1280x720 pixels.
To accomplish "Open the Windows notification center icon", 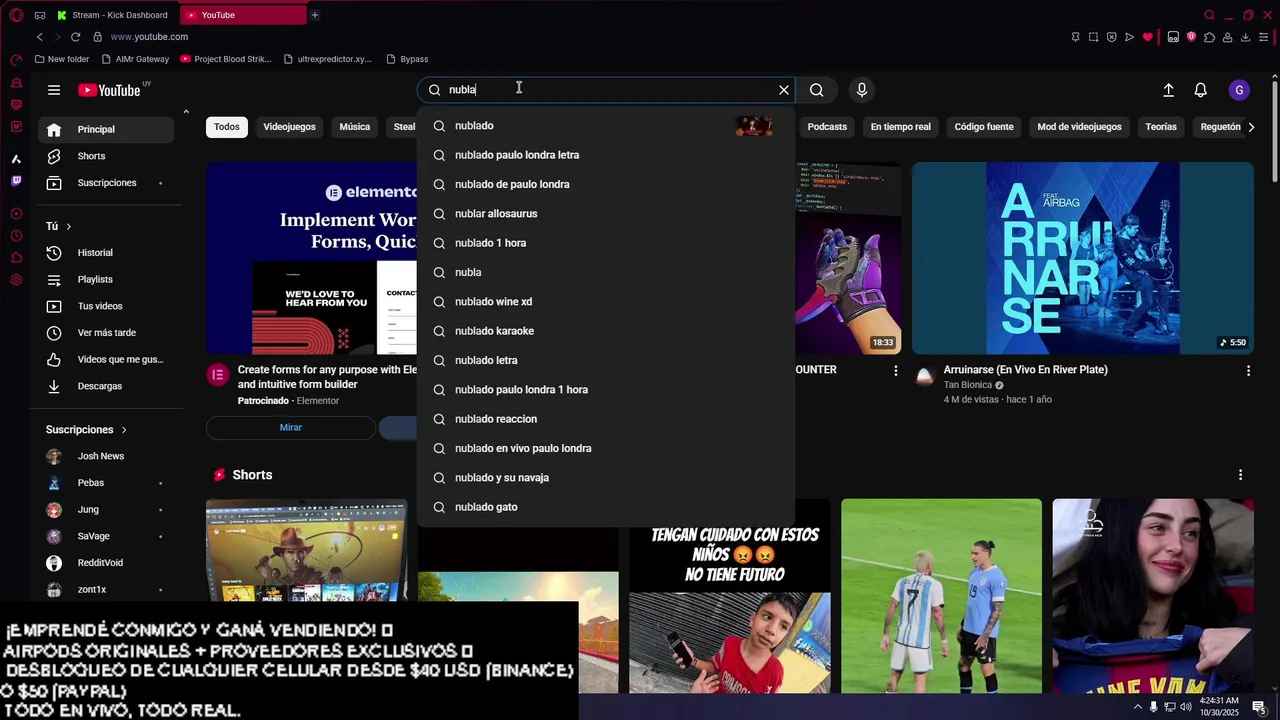I will tap(1258, 707).
